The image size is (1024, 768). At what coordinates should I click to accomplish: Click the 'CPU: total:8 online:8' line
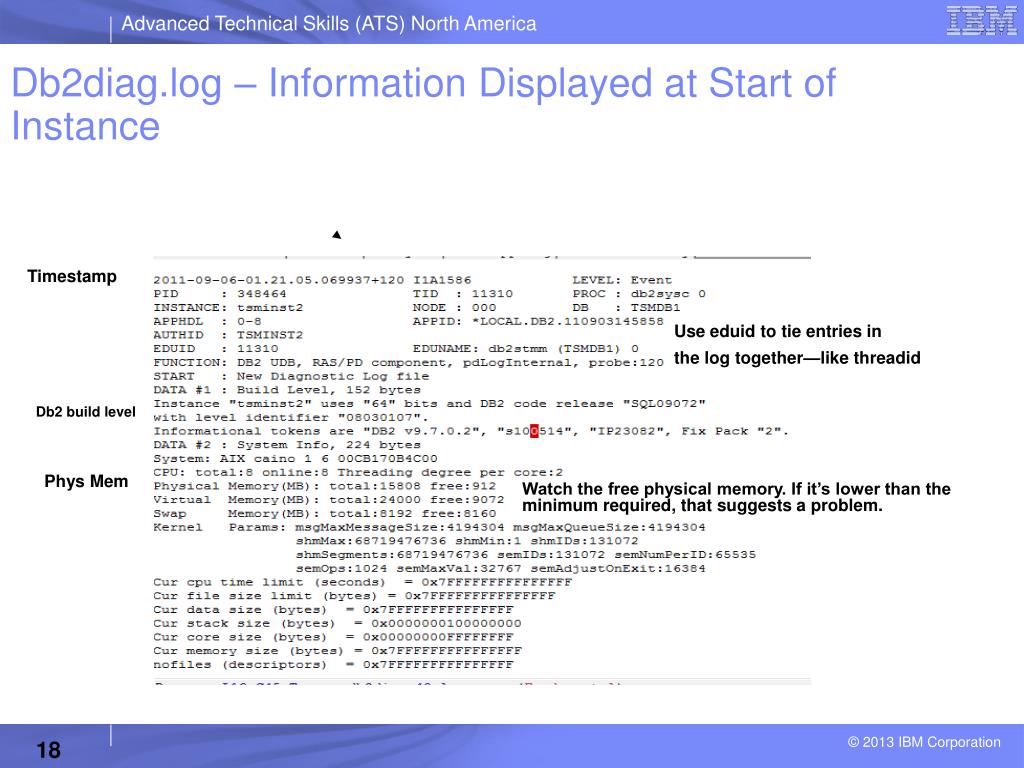click(359, 472)
